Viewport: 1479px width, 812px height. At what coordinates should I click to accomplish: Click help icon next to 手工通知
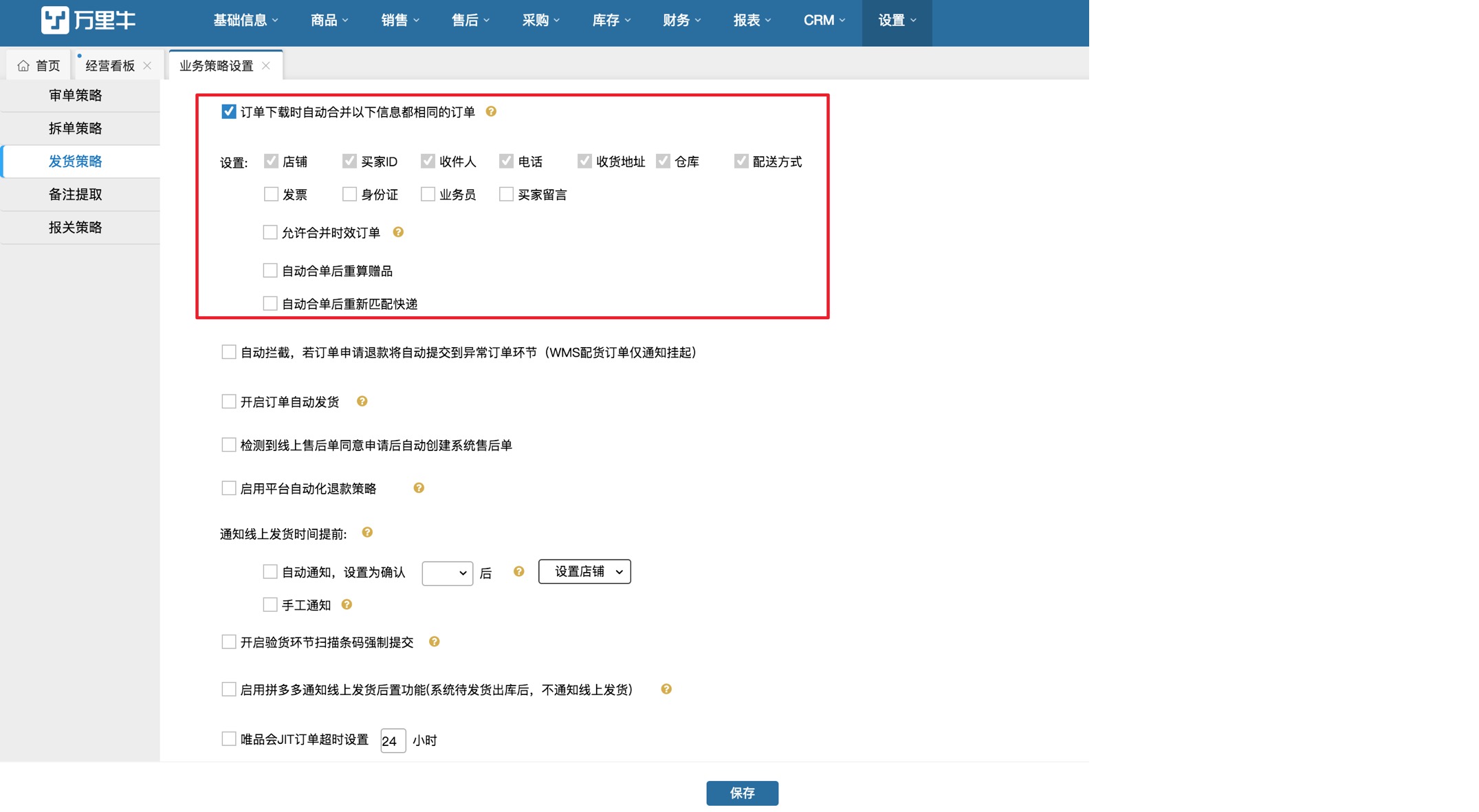(x=347, y=605)
